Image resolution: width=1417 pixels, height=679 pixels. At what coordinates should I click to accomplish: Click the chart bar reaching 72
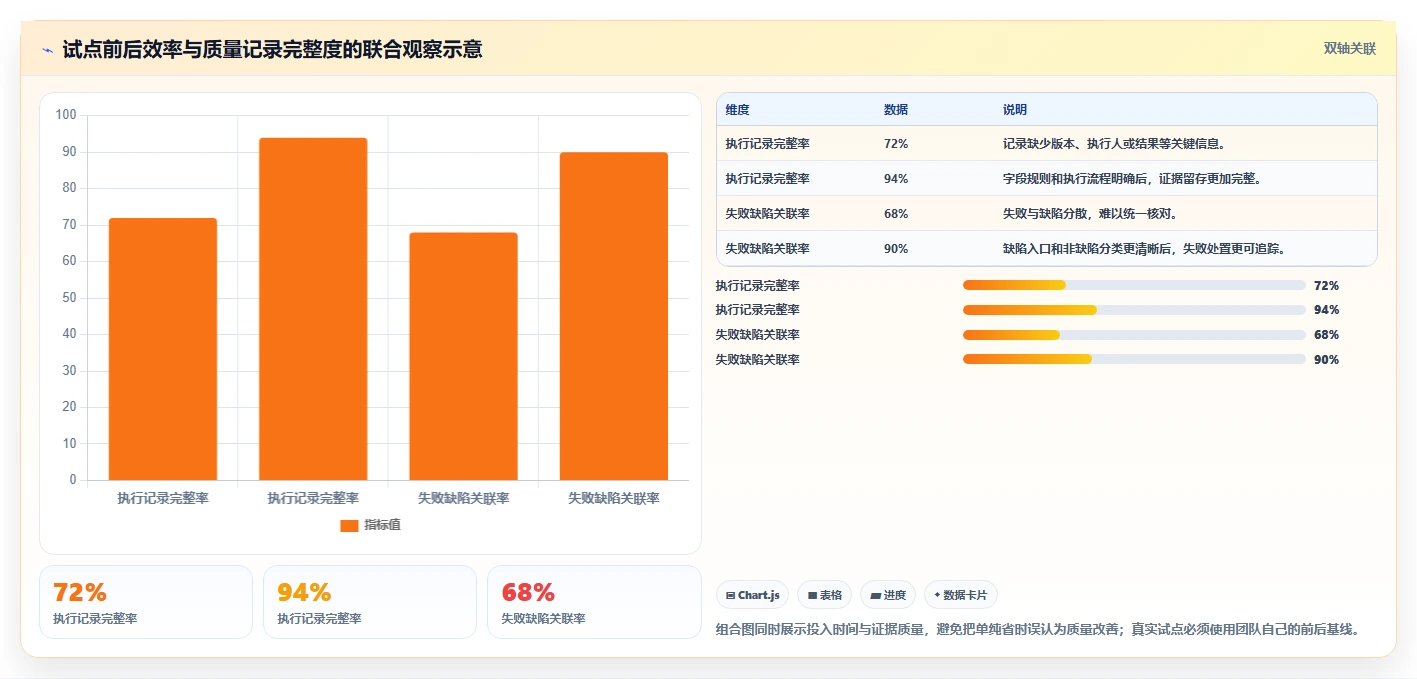pyautogui.click(x=163, y=349)
